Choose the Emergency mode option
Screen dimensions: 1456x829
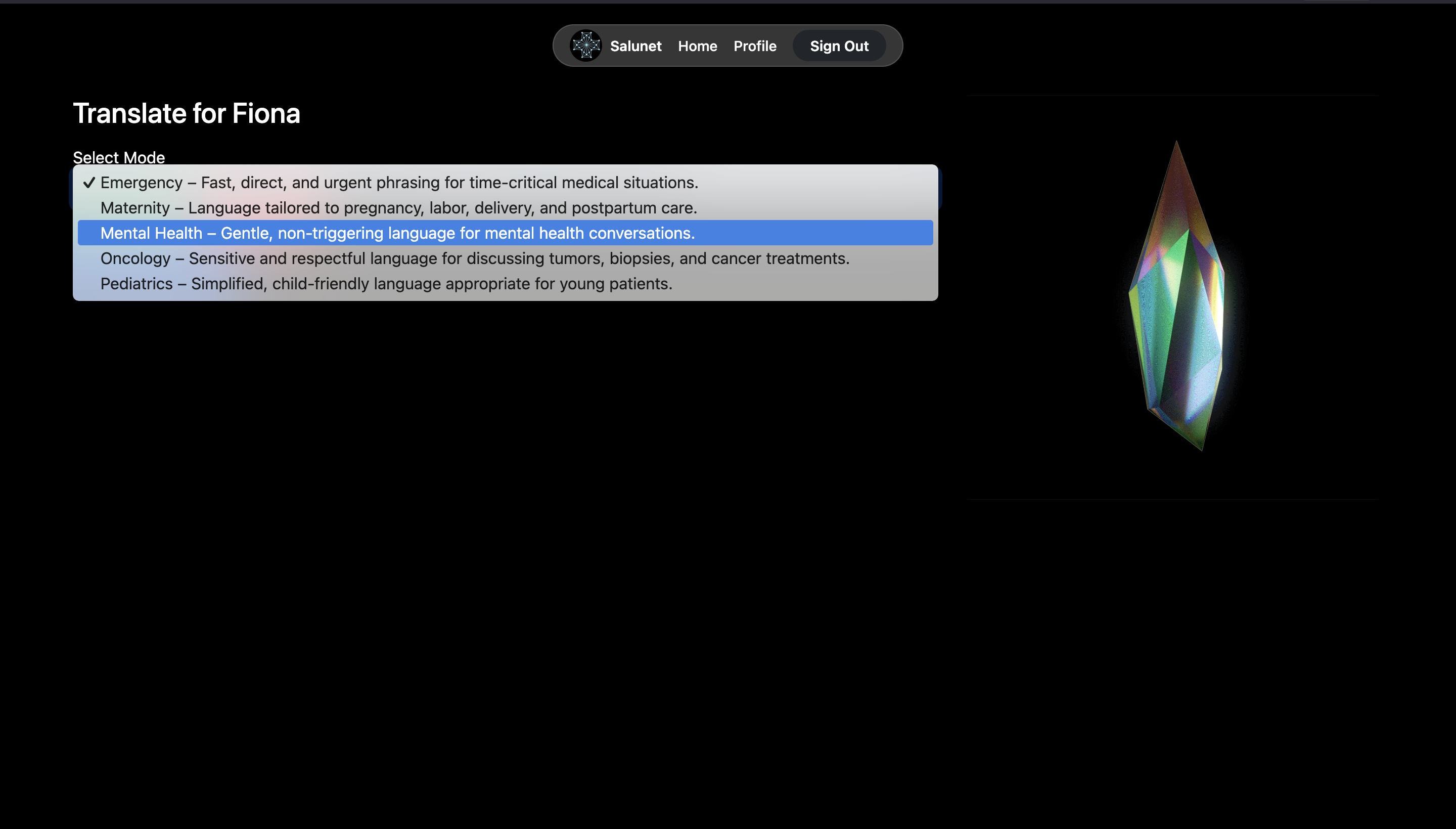(398, 183)
